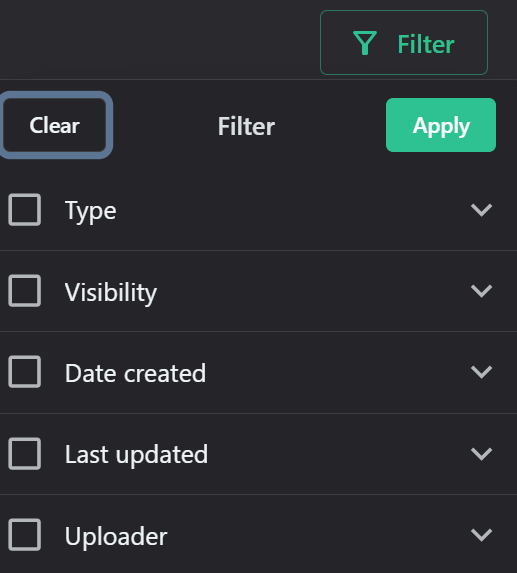Select the Last updated checkbox
The height and width of the screenshot is (573, 517).
(24, 454)
